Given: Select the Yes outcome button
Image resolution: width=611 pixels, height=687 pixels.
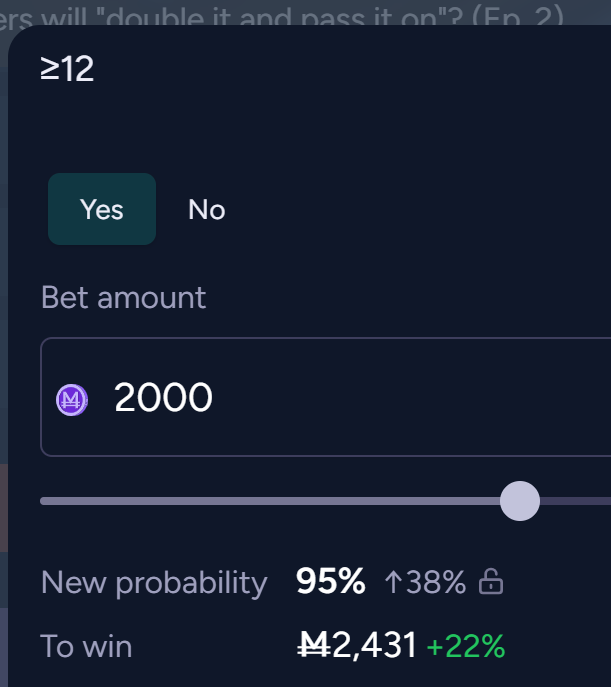Looking at the screenshot, I should pos(102,209).
